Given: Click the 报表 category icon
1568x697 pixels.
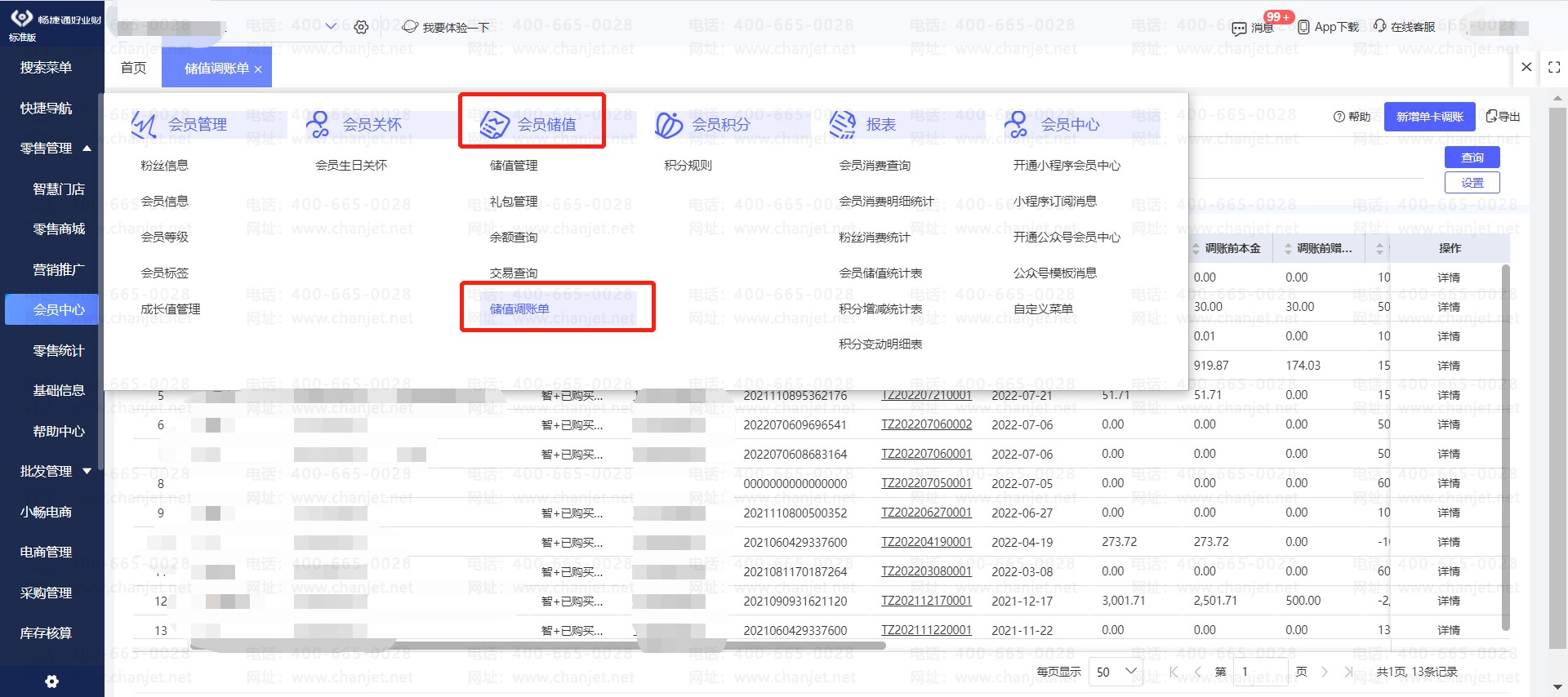Looking at the screenshot, I should pos(843,124).
